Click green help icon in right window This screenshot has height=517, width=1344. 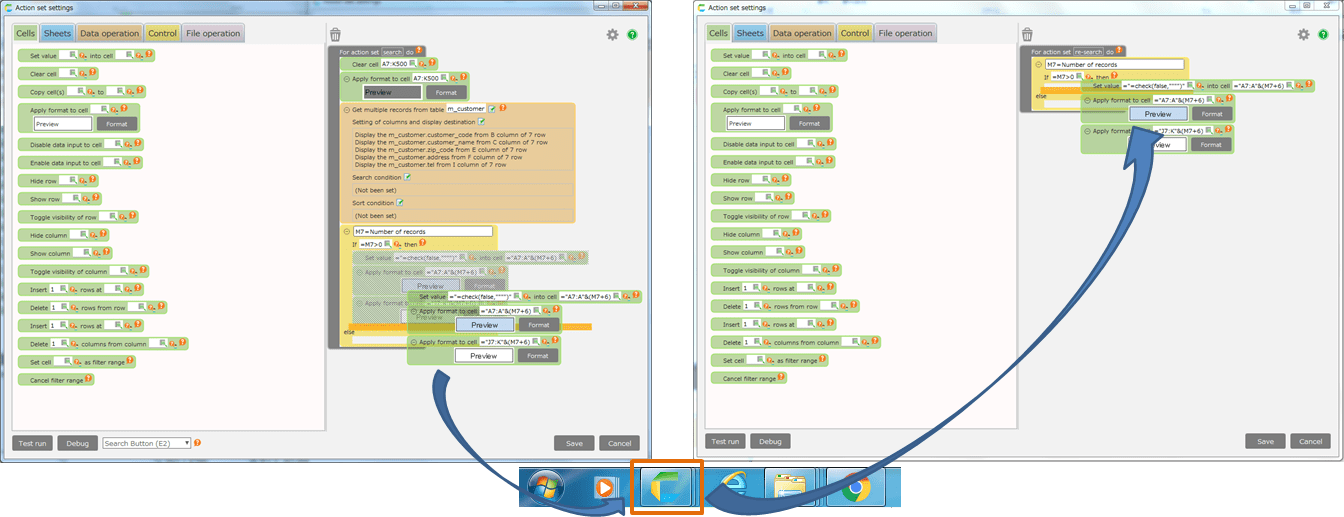pos(1324,35)
